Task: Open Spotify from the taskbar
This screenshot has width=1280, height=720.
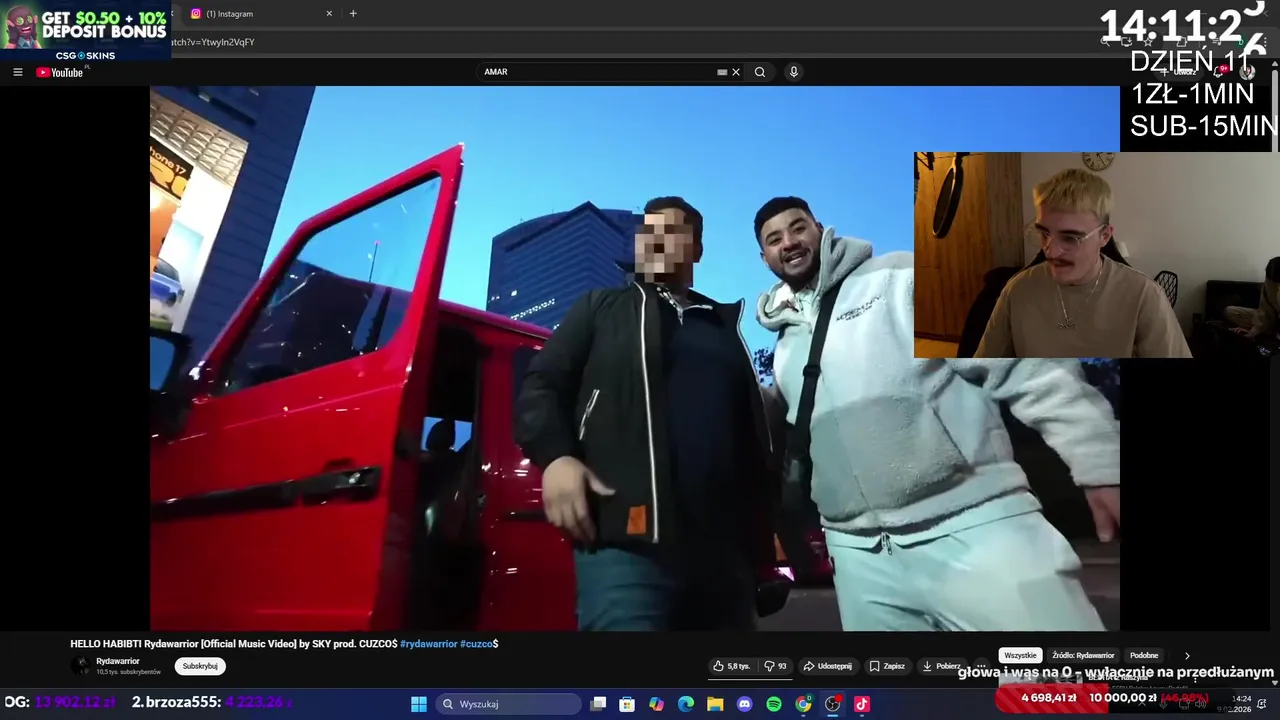Action: pyautogui.click(x=774, y=704)
